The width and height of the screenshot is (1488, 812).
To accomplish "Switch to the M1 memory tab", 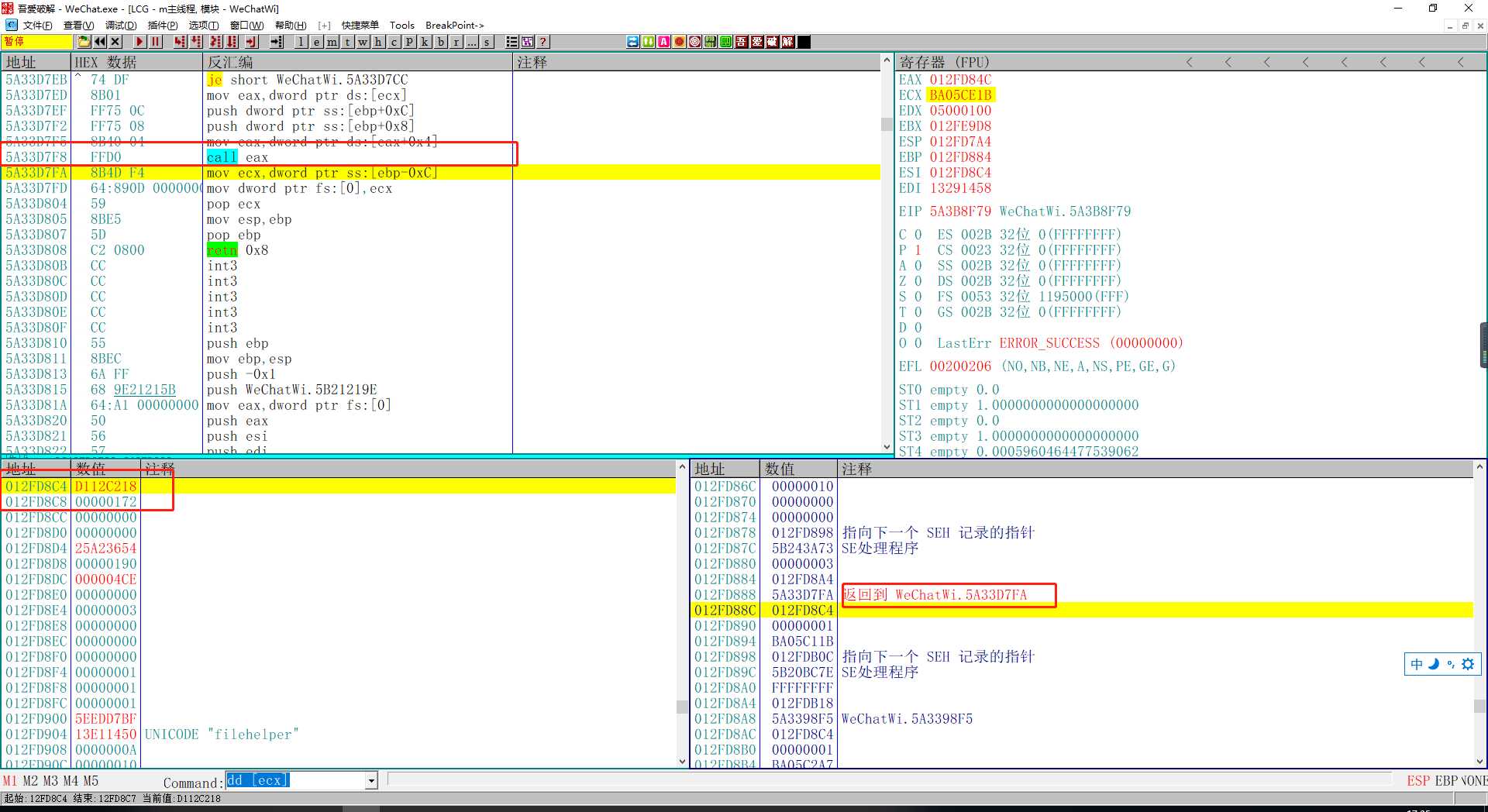I will pyautogui.click(x=9, y=781).
